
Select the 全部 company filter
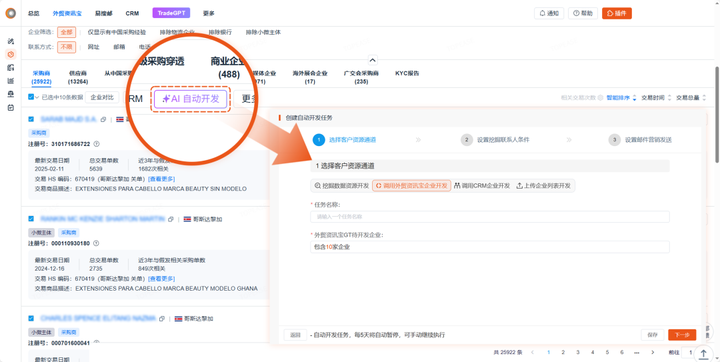[67, 33]
